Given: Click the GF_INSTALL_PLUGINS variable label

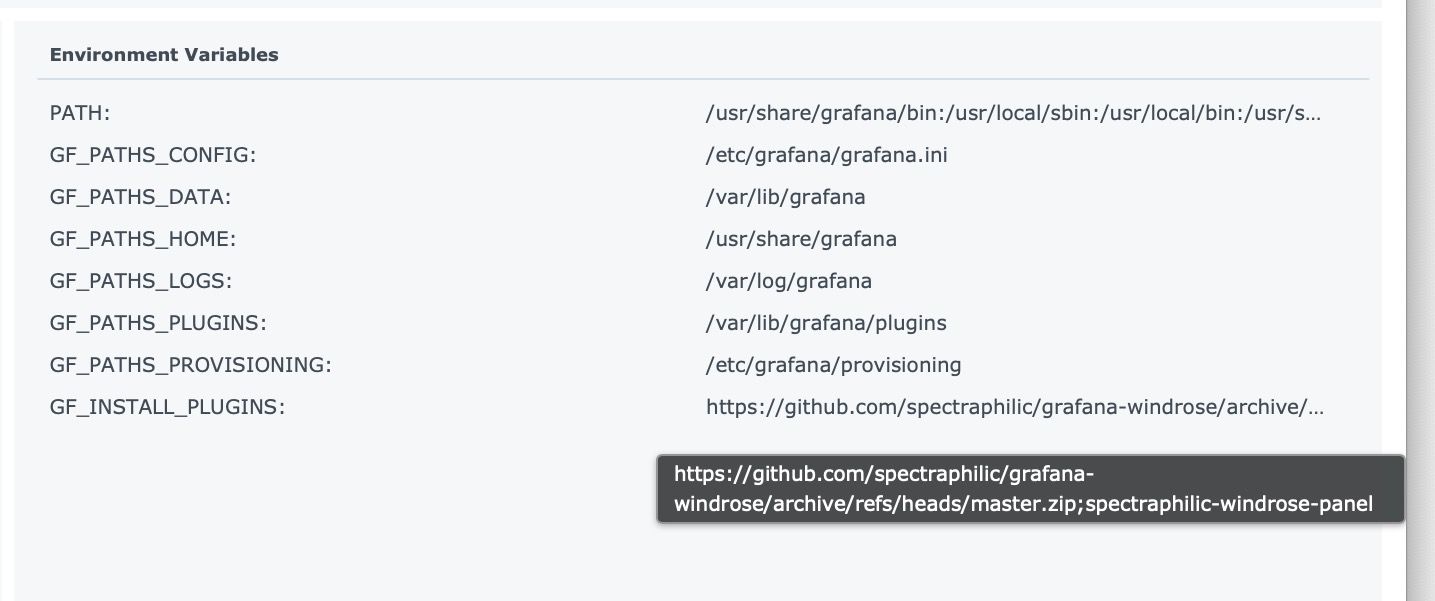Looking at the screenshot, I should (x=167, y=408).
